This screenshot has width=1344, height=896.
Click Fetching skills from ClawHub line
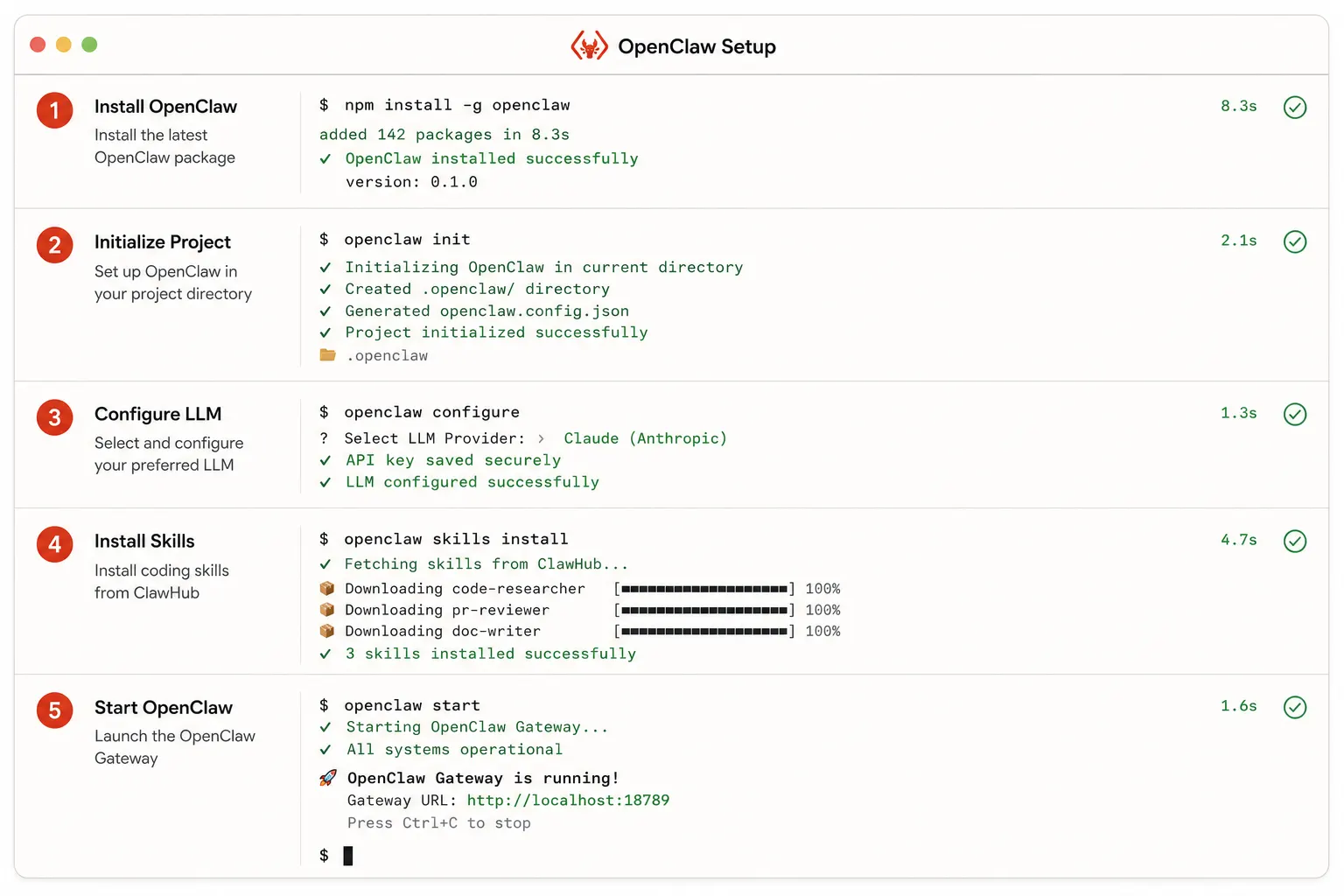click(x=486, y=564)
